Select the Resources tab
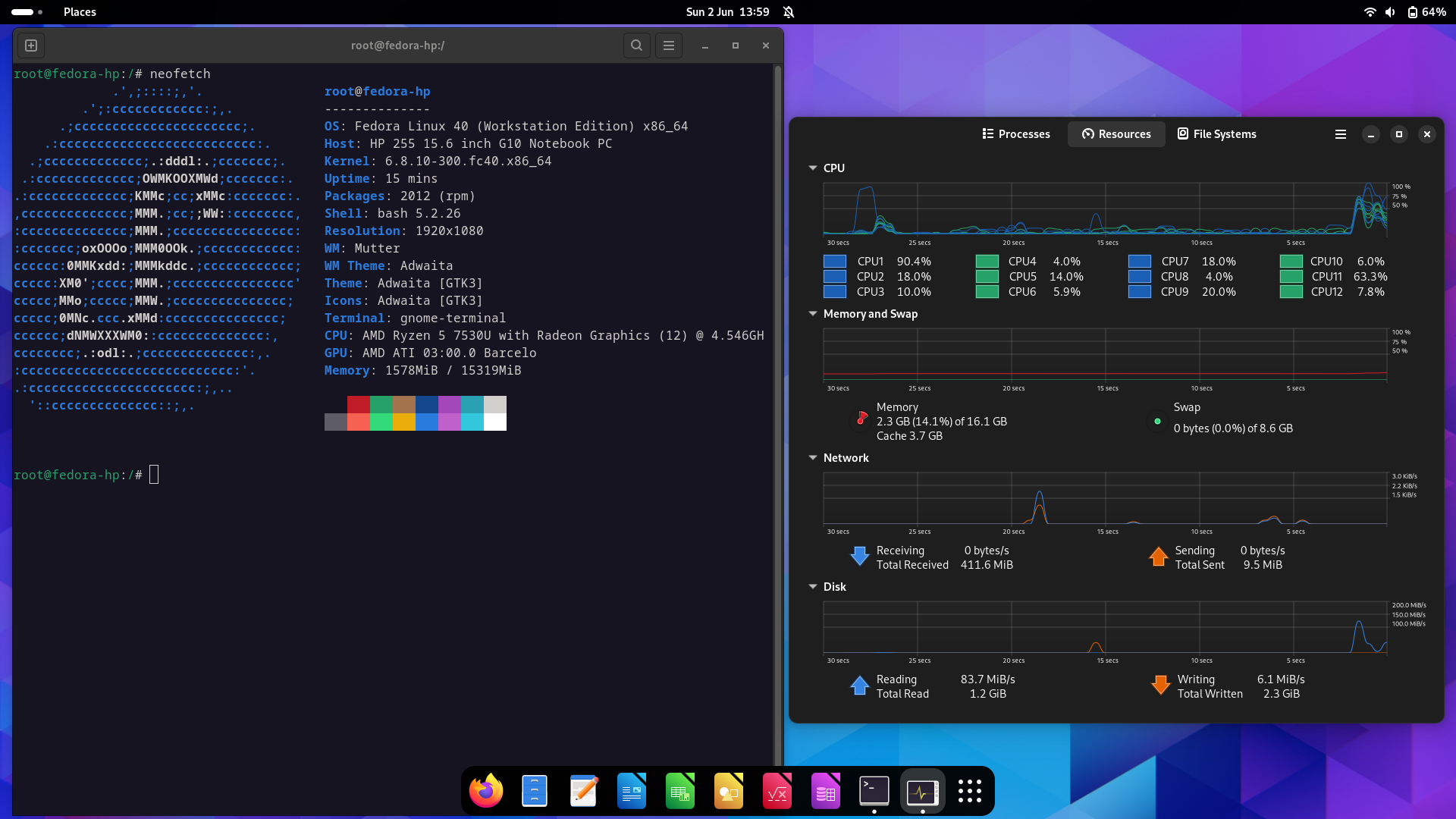 (x=1116, y=134)
